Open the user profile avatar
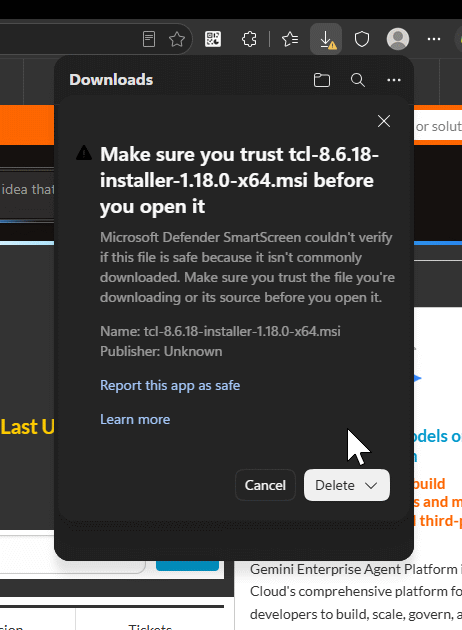Screen dimensions: 462x630 pos(398,39)
